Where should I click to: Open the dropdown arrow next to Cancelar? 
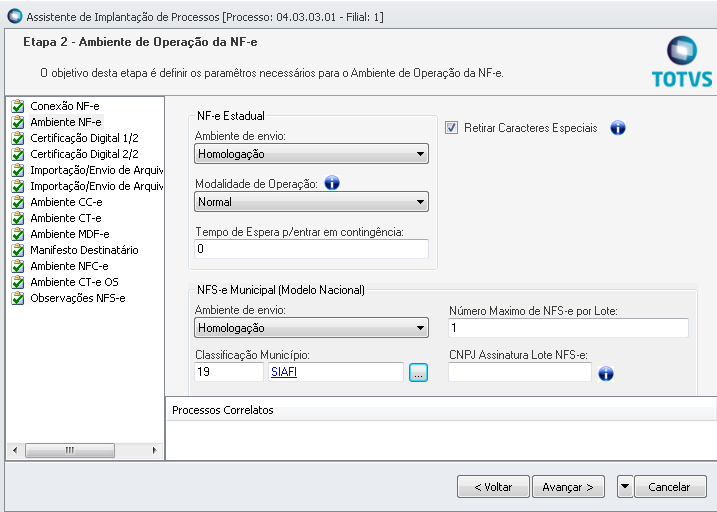pyautogui.click(x=625, y=487)
